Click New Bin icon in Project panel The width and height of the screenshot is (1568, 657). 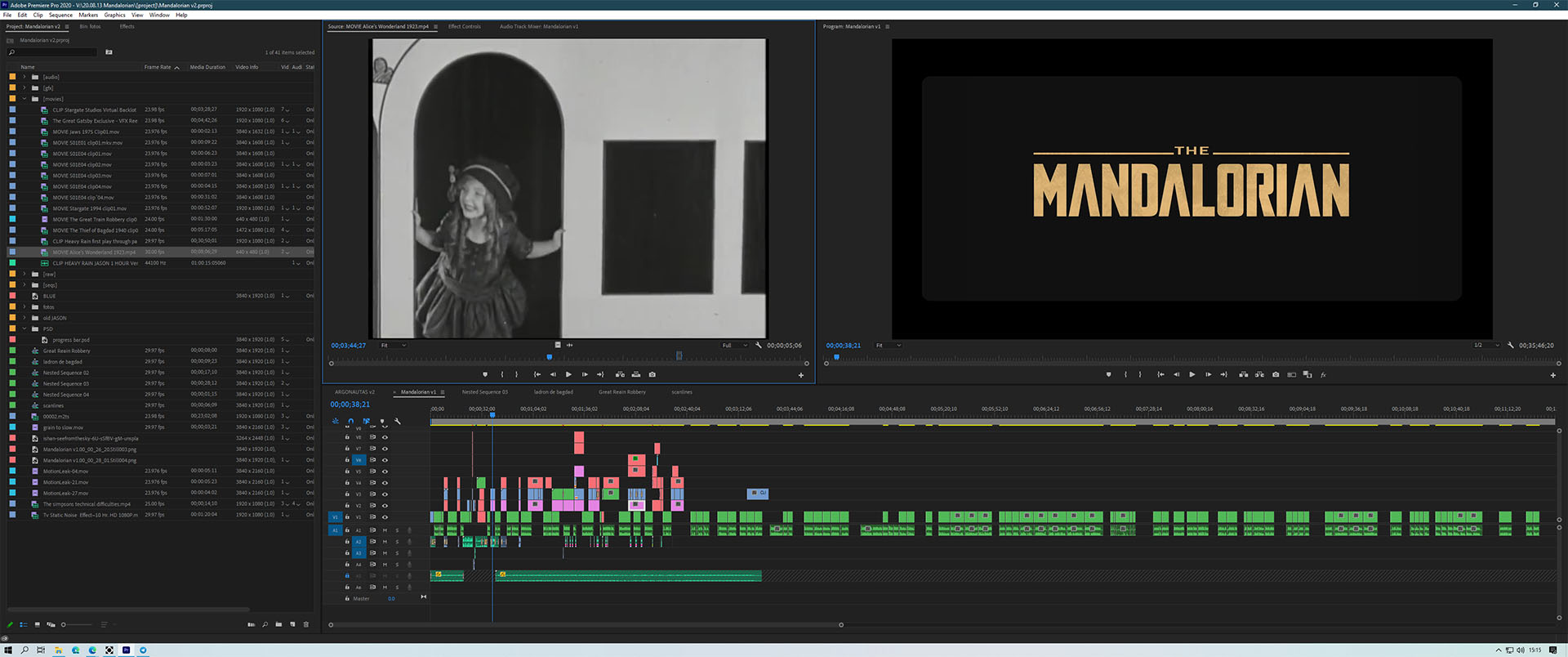278,624
